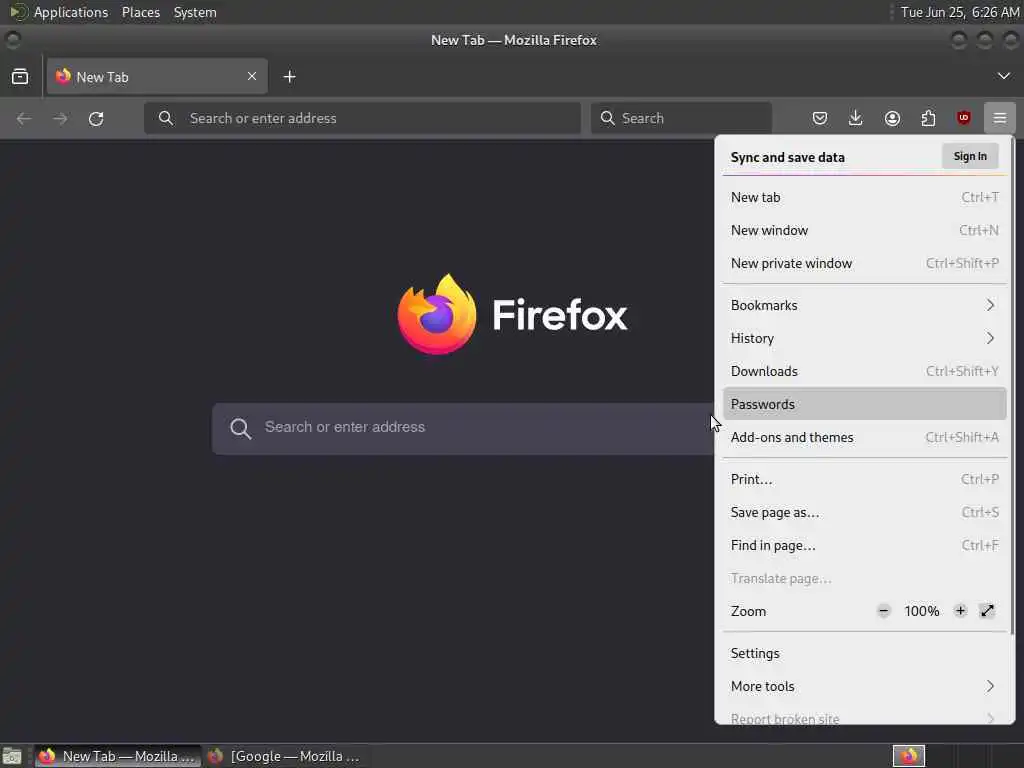Open a New private window
The height and width of the screenshot is (768, 1024).
[865, 263]
